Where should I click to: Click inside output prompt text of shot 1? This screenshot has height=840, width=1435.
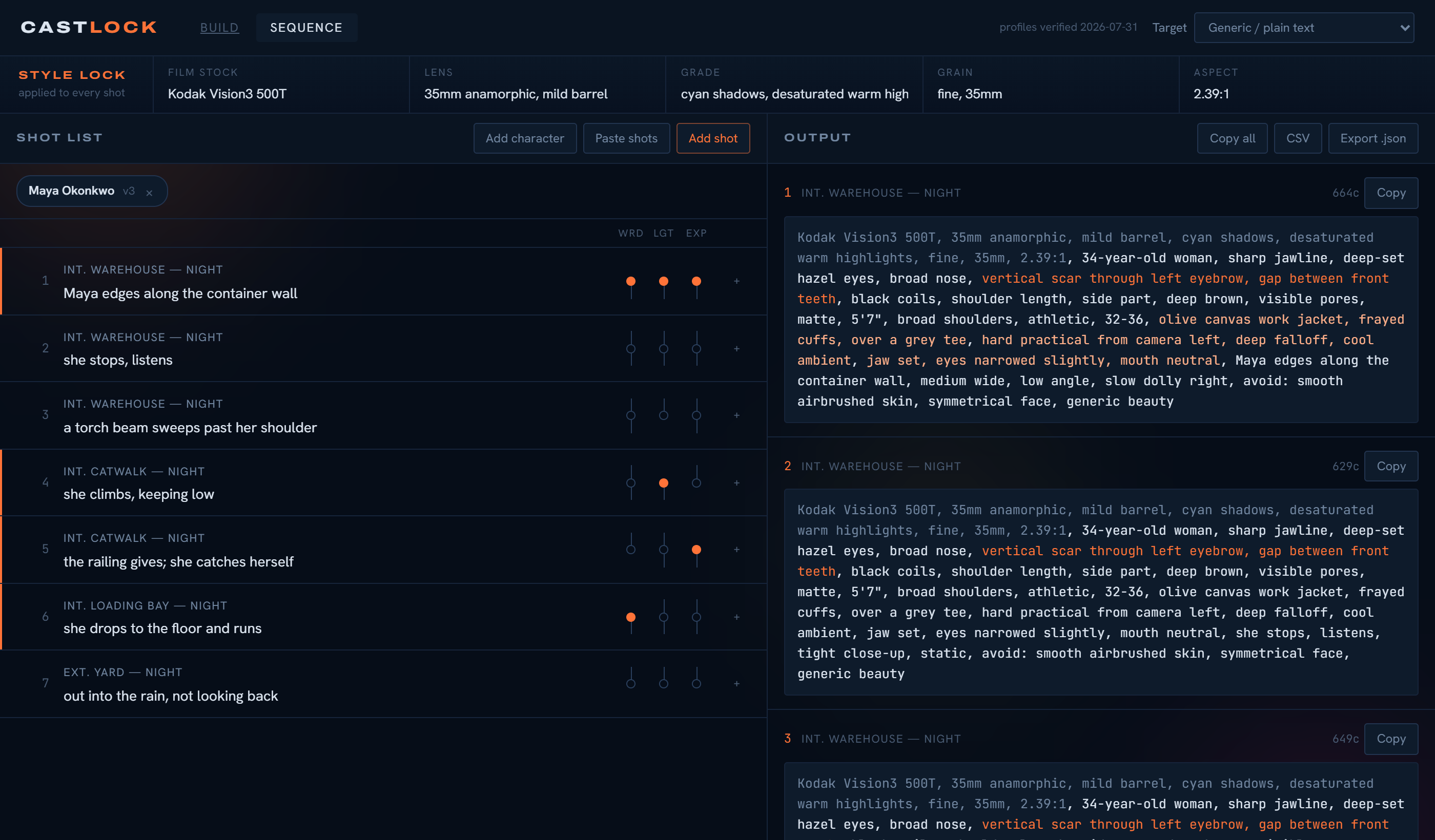pos(1101,319)
